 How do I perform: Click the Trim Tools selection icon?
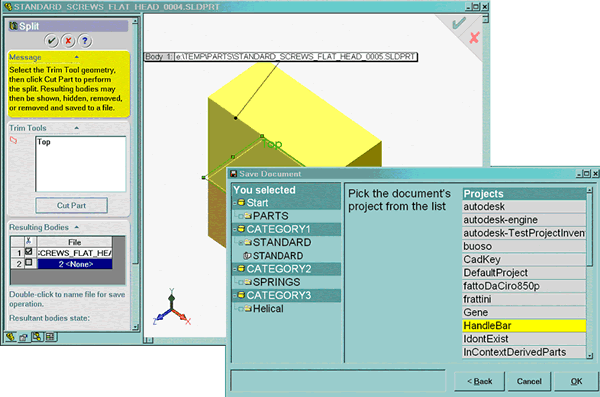13,140
